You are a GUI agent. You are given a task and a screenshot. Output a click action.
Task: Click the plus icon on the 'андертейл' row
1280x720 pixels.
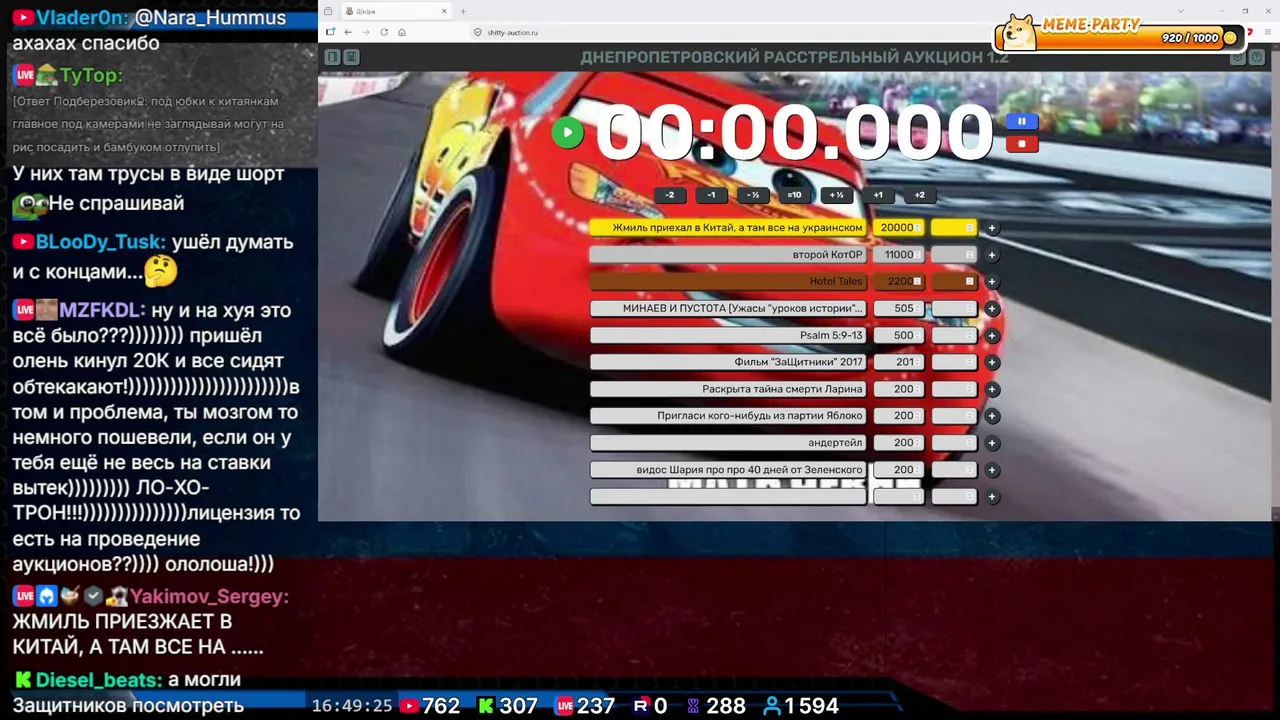point(992,443)
